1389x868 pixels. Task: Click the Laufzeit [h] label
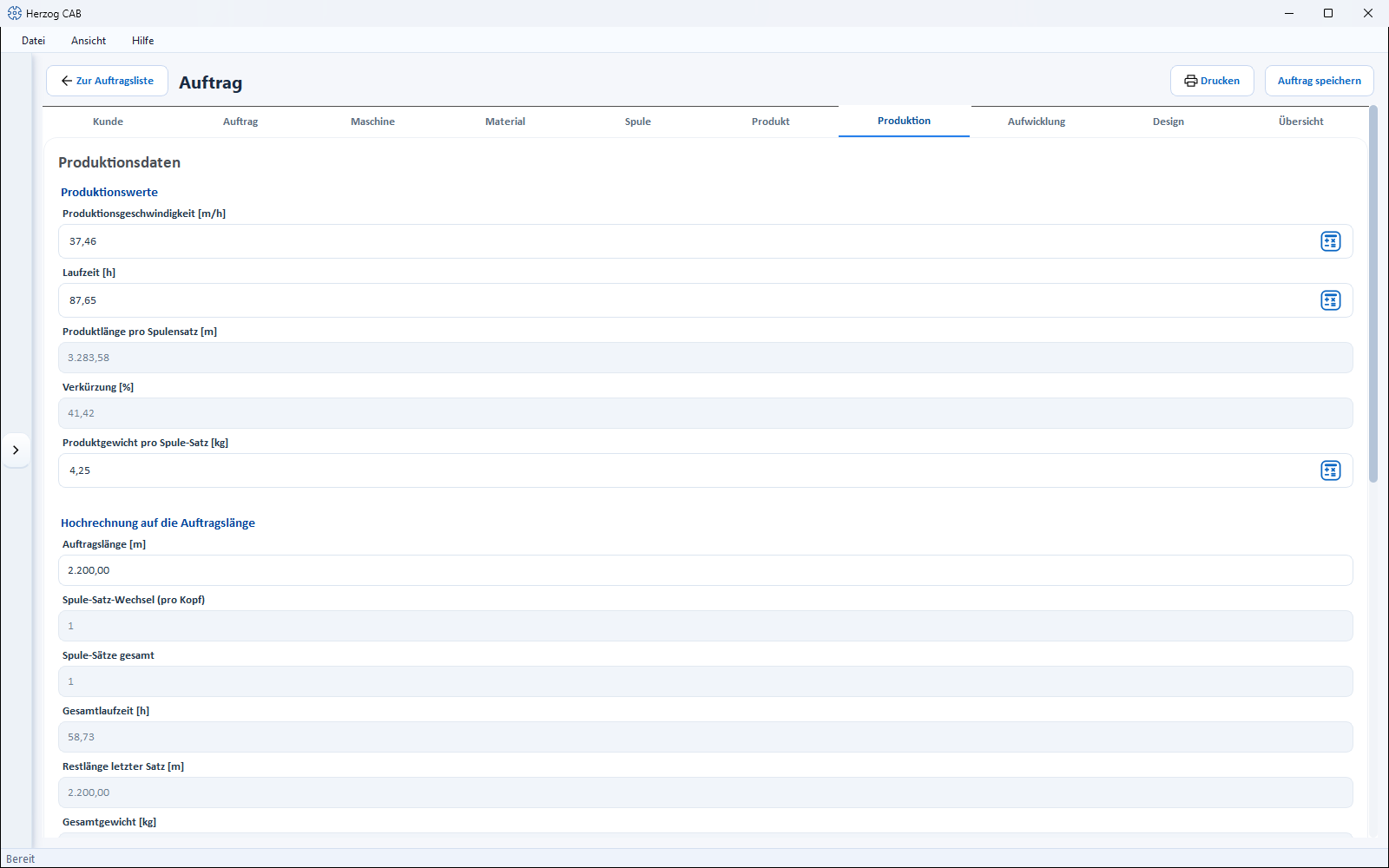point(89,273)
